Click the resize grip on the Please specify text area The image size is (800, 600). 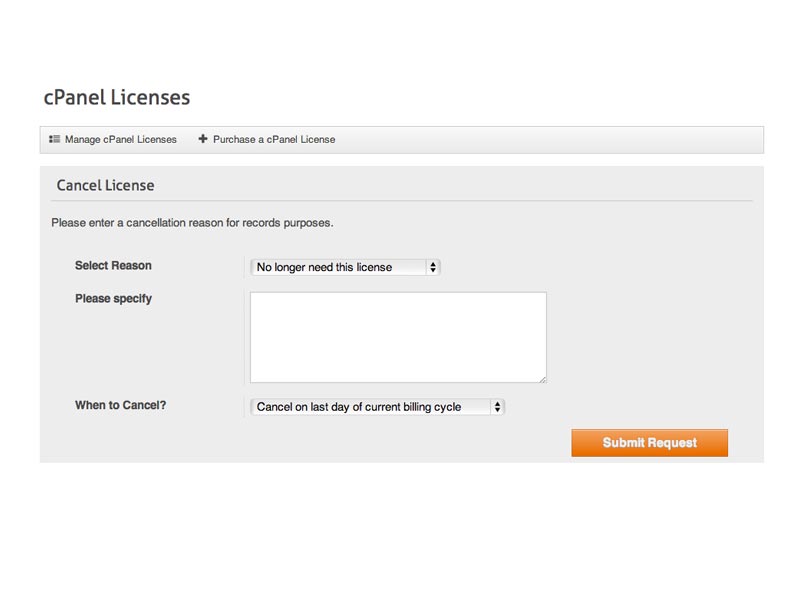(x=542, y=379)
